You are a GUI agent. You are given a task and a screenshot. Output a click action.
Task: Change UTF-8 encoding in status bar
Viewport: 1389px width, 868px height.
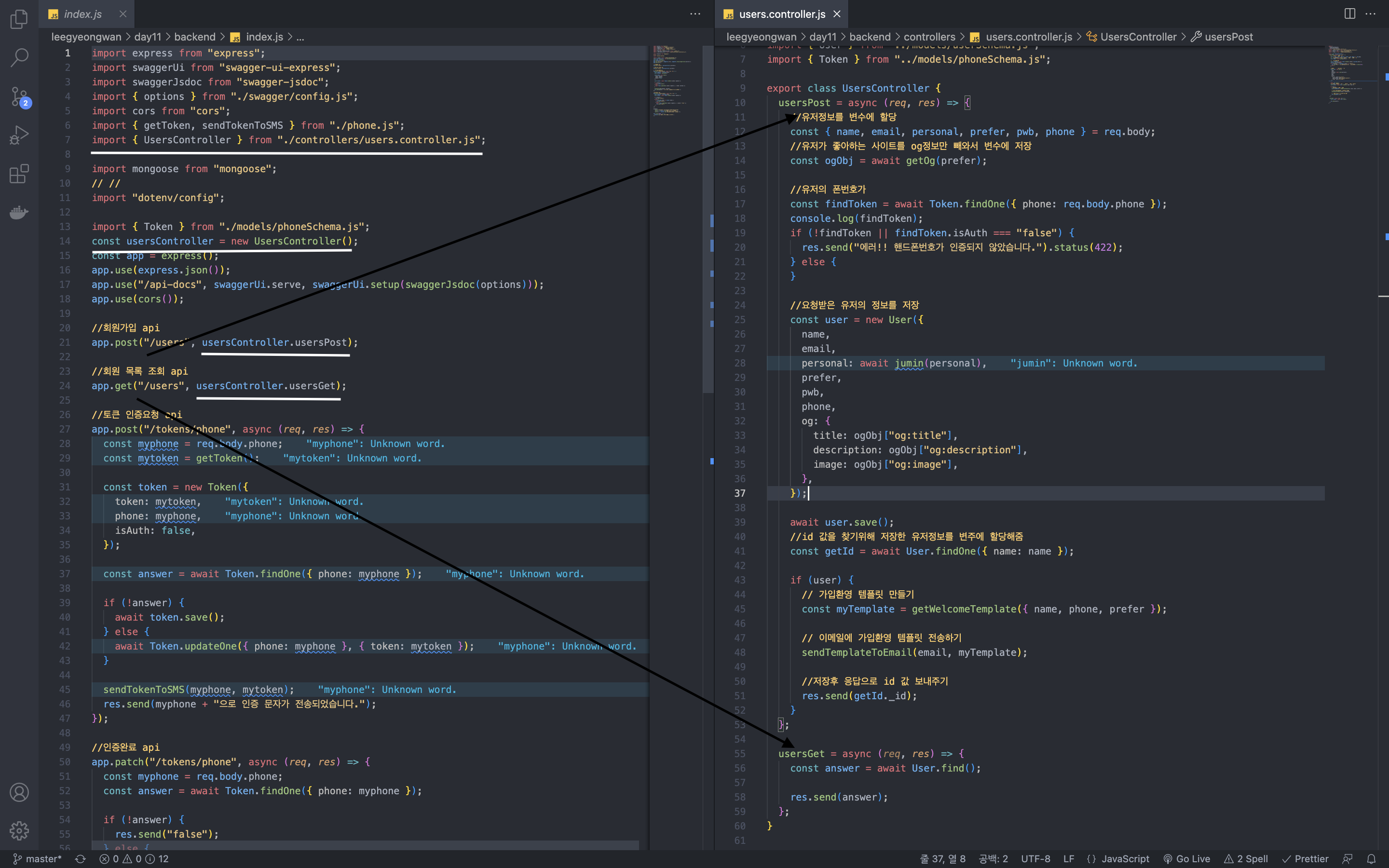click(1035, 859)
